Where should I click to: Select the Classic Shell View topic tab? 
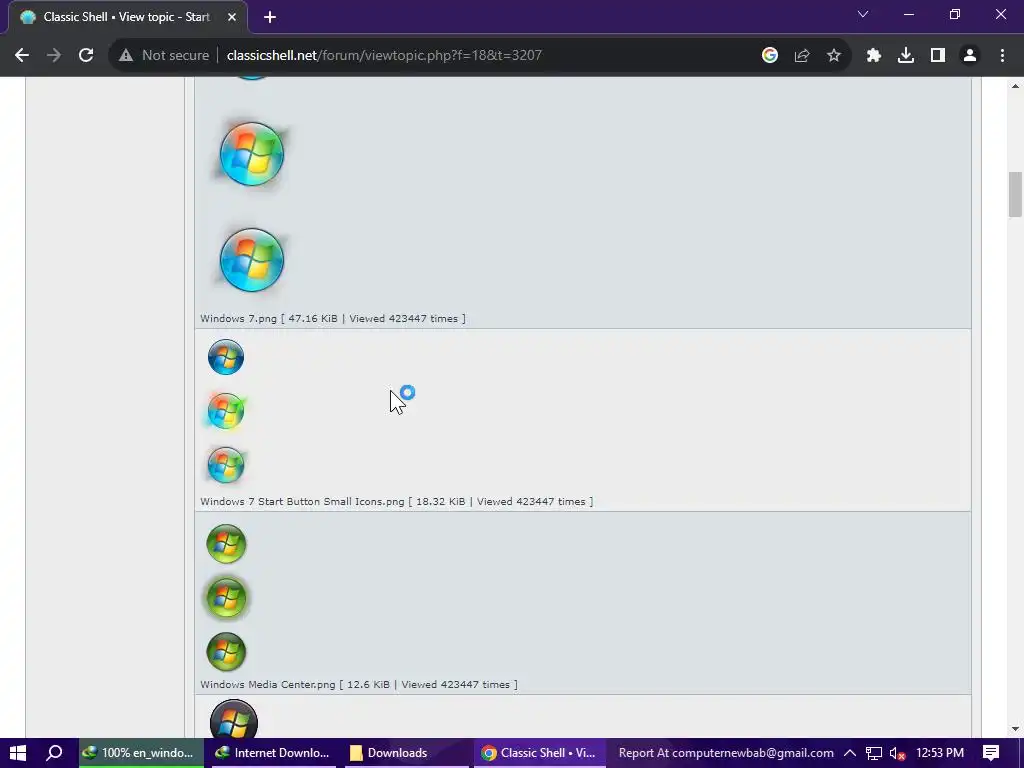click(127, 18)
